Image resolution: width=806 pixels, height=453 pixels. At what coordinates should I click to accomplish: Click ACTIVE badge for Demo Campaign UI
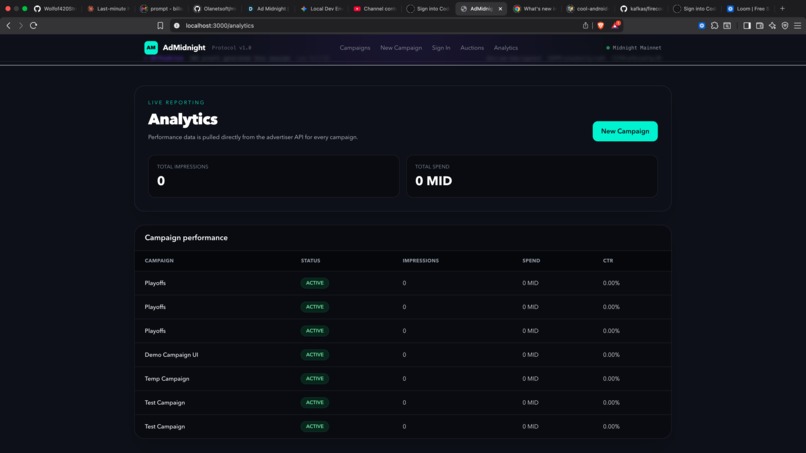click(x=315, y=355)
